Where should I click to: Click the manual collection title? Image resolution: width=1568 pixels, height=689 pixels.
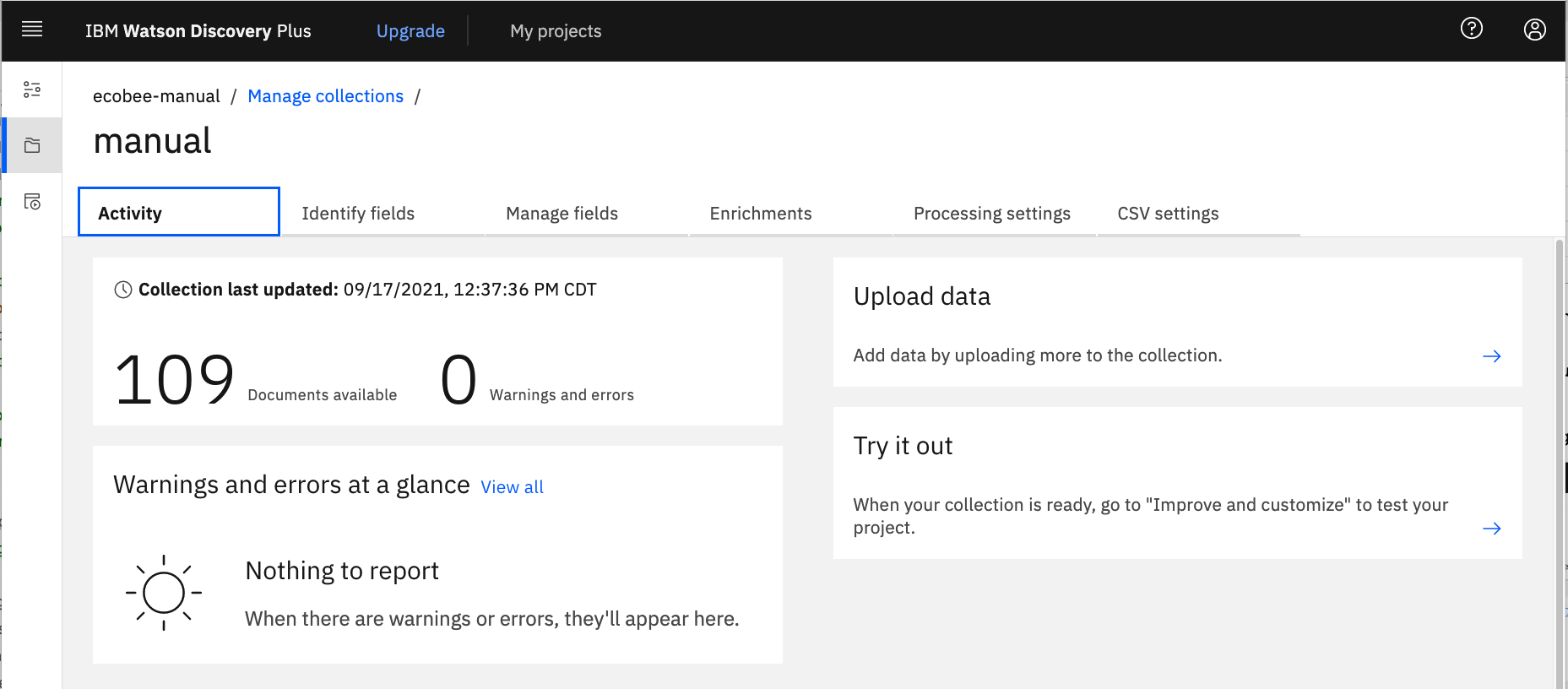coord(153,140)
